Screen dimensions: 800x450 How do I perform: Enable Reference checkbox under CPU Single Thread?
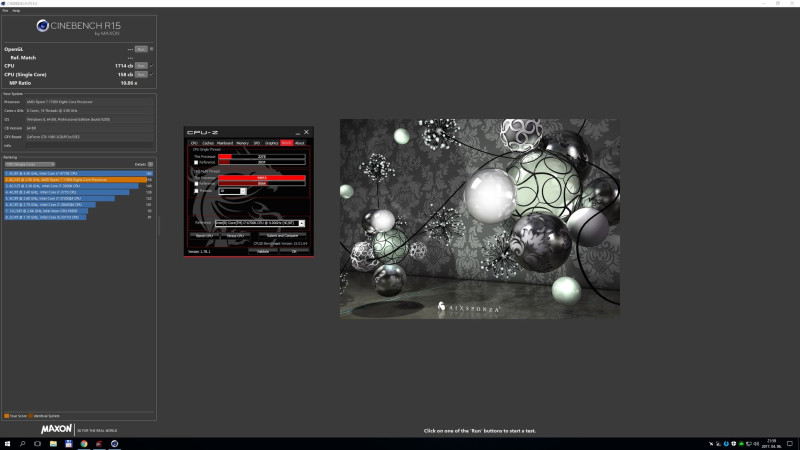click(x=196, y=162)
